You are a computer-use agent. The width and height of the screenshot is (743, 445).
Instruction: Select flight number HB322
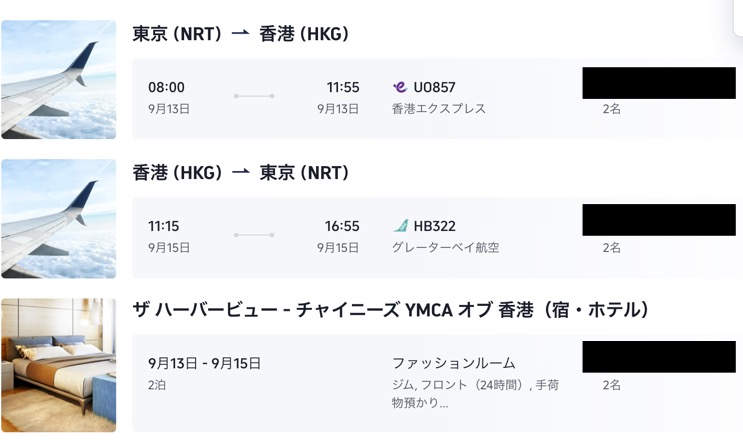pyautogui.click(x=434, y=226)
